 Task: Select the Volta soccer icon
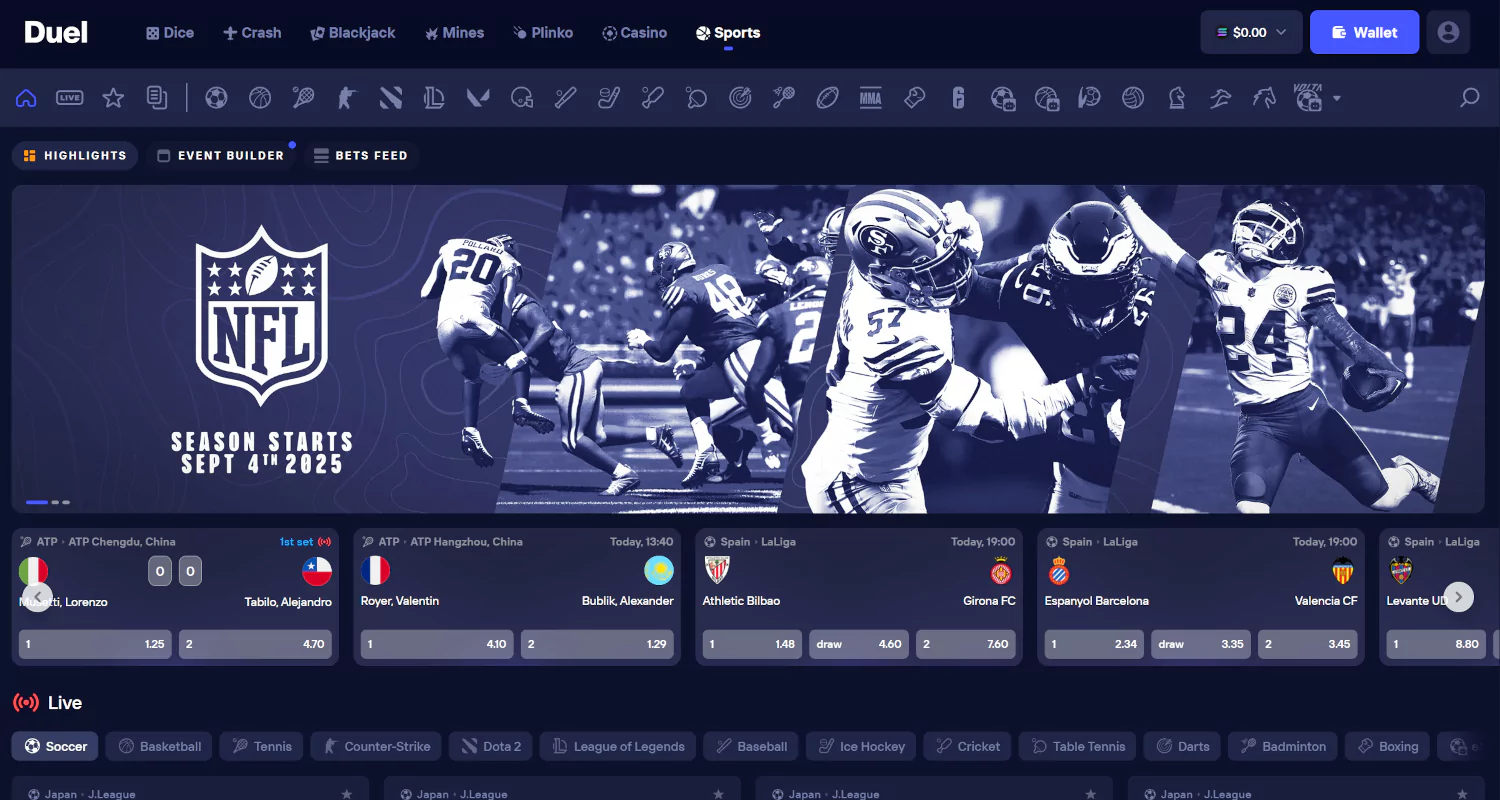(x=1308, y=97)
